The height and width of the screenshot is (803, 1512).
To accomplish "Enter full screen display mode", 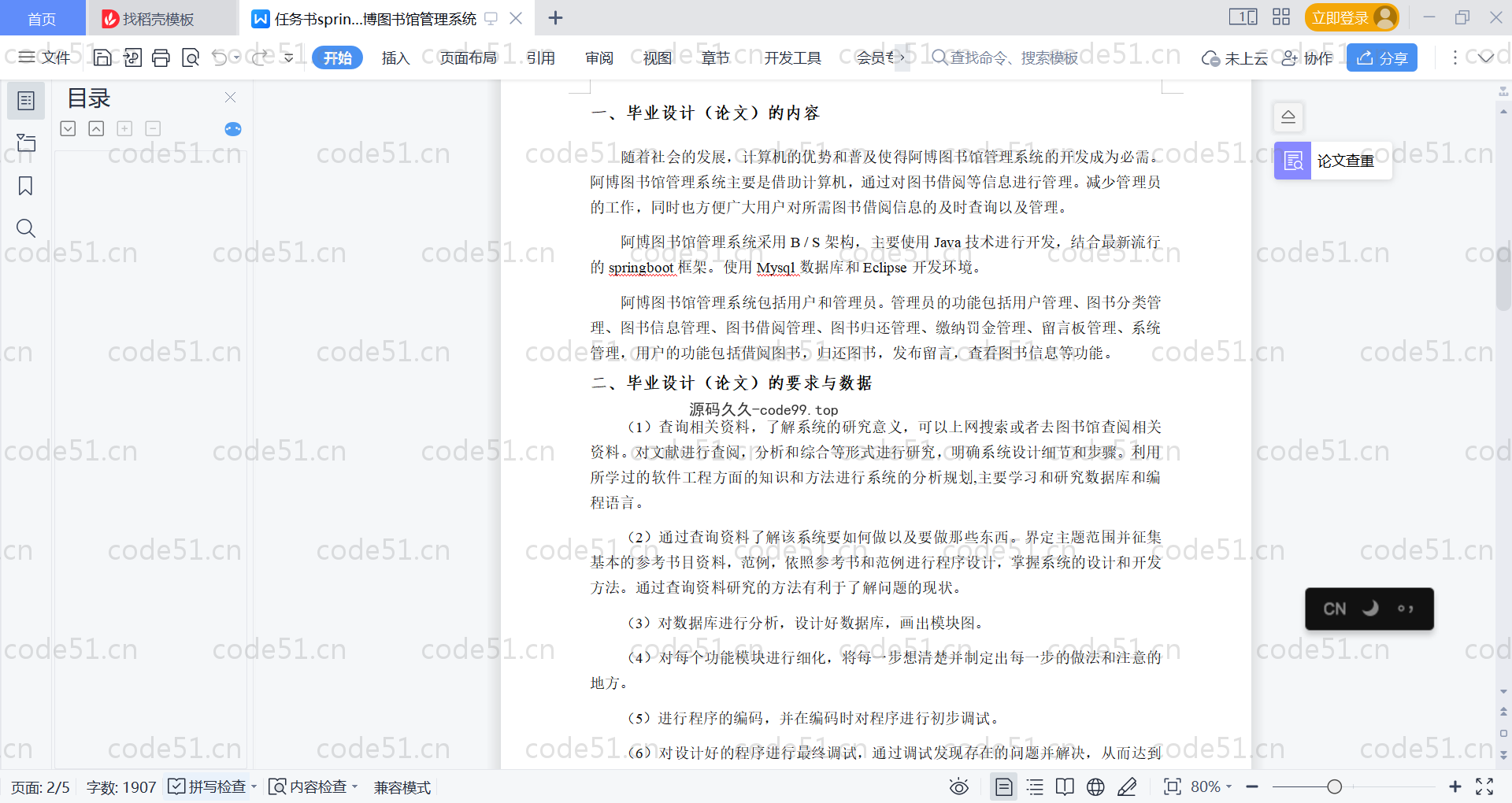I will pyautogui.click(x=1484, y=786).
